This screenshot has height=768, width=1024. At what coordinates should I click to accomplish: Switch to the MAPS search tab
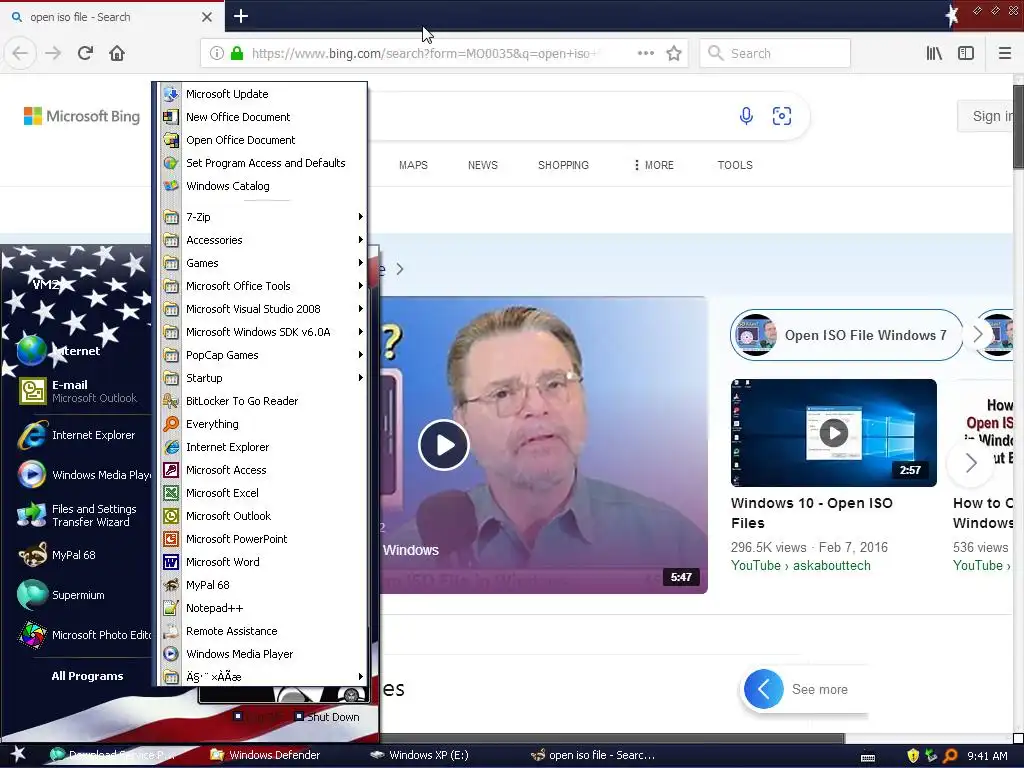pos(413,165)
